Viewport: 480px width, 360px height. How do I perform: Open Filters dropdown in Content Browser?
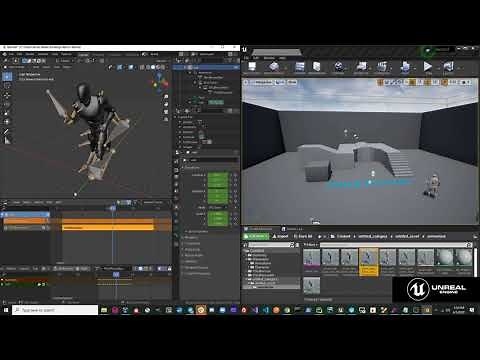click(x=310, y=245)
